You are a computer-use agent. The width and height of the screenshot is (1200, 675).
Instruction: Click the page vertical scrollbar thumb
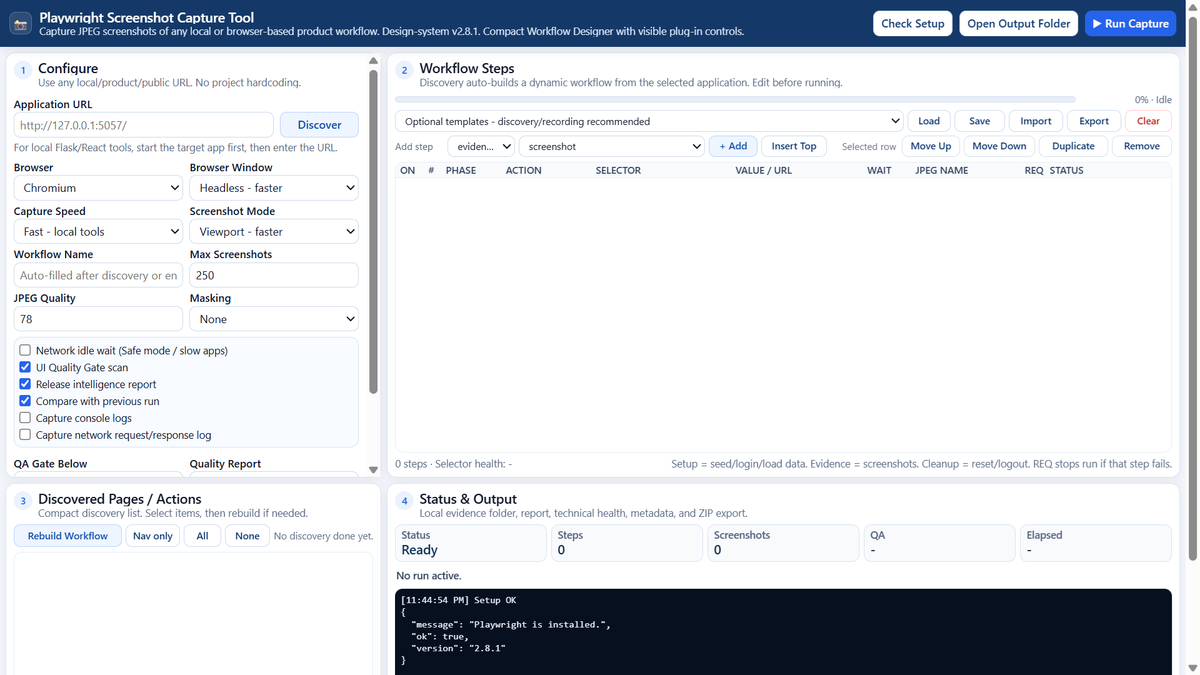[x=1191, y=286]
